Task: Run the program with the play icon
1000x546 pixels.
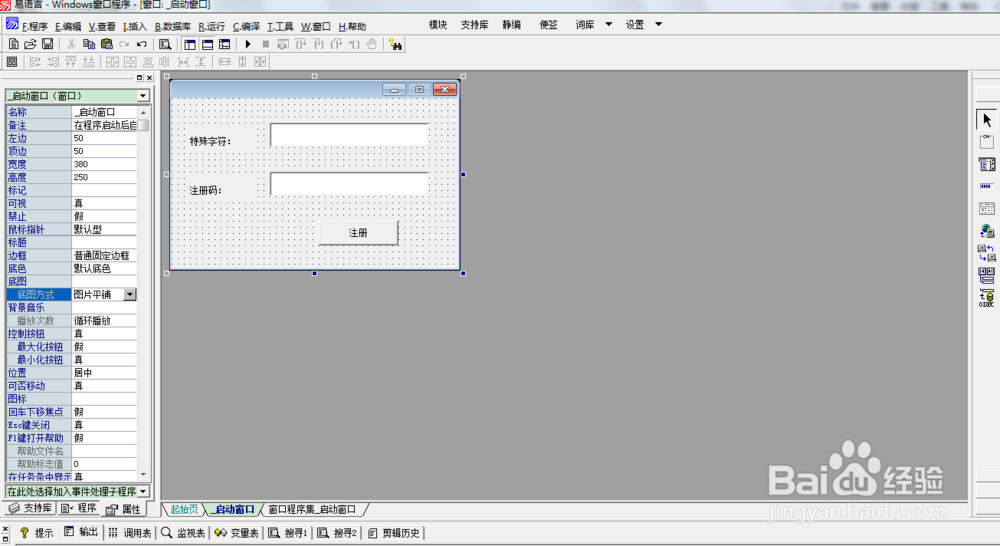Action: pyautogui.click(x=248, y=44)
